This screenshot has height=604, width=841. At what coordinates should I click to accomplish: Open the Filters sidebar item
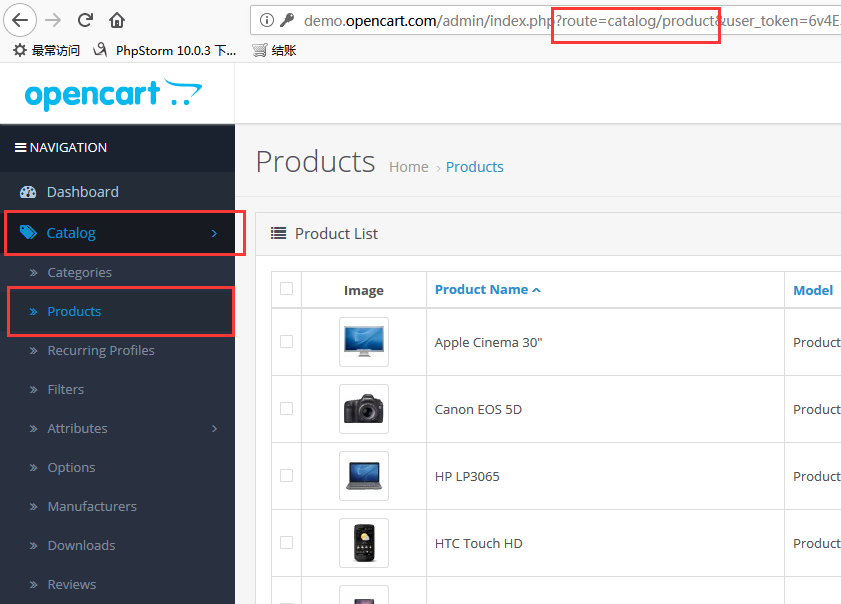coord(65,389)
